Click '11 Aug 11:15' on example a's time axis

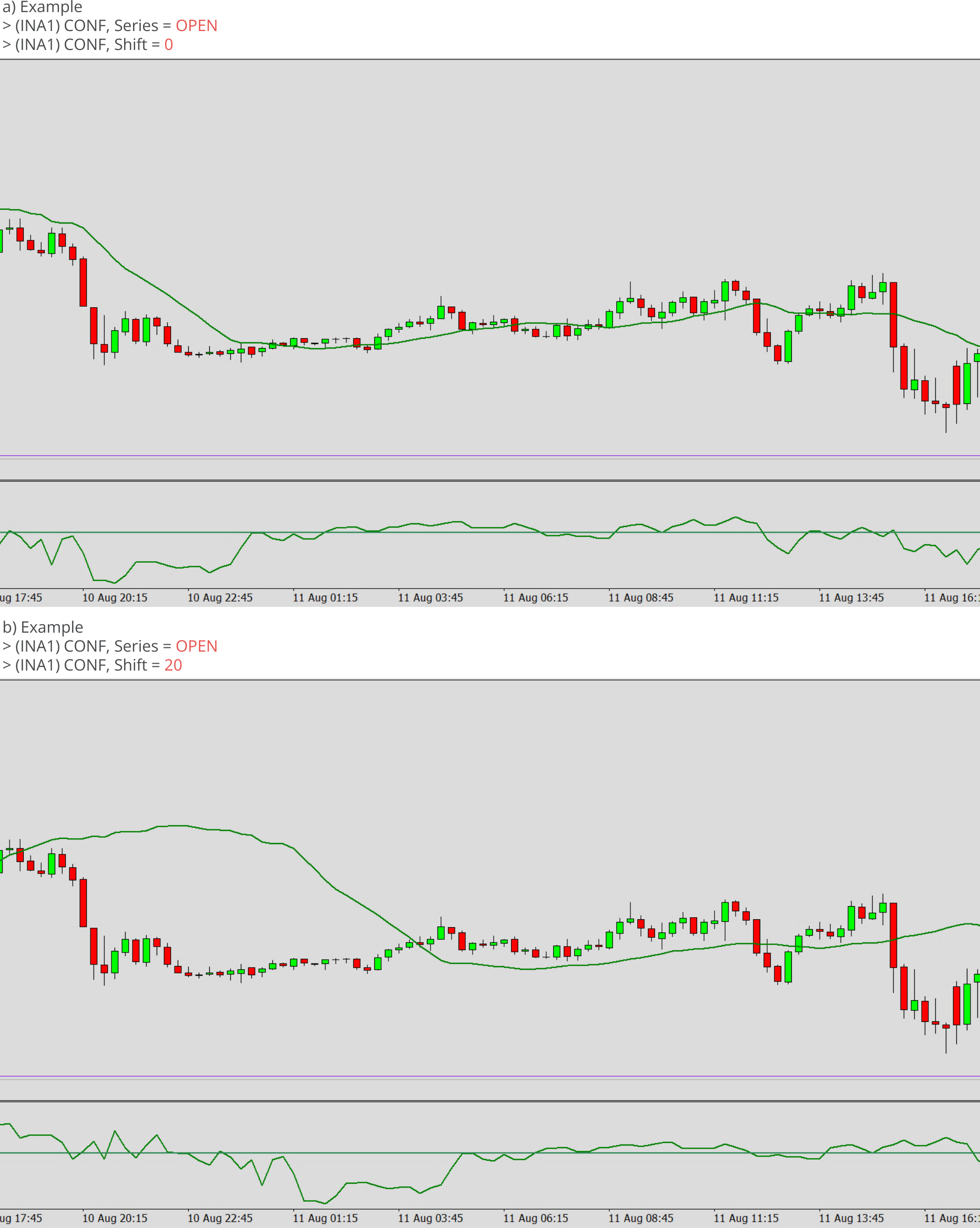pos(746,597)
